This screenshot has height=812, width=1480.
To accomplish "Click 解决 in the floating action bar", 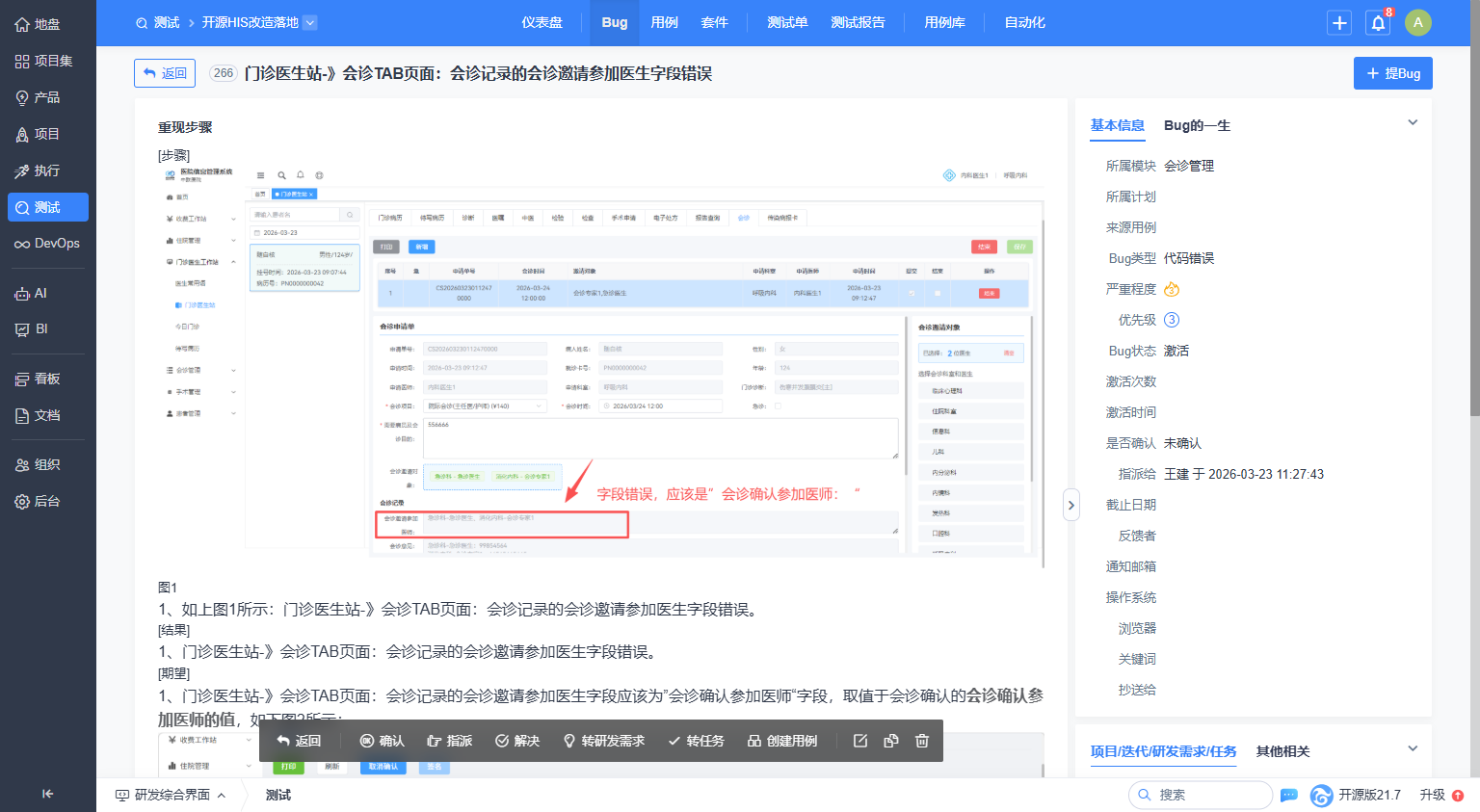I will click(x=517, y=741).
